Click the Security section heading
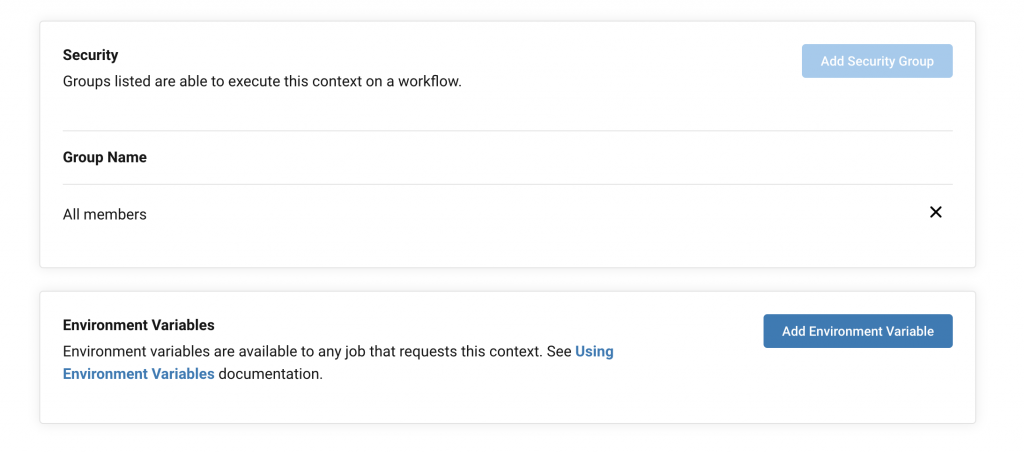Viewport: 1024px width, 453px height. point(90,55)
